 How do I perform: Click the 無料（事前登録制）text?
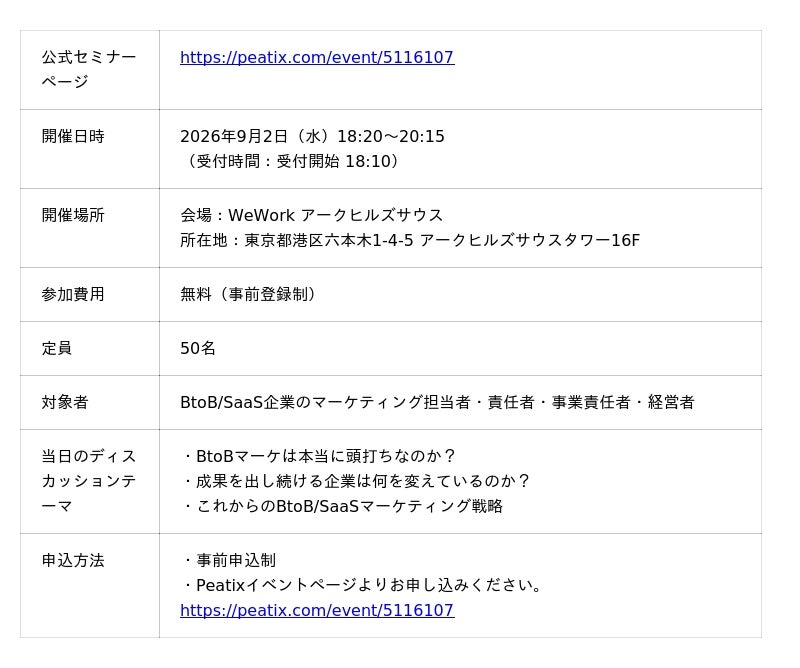(250, 294)
